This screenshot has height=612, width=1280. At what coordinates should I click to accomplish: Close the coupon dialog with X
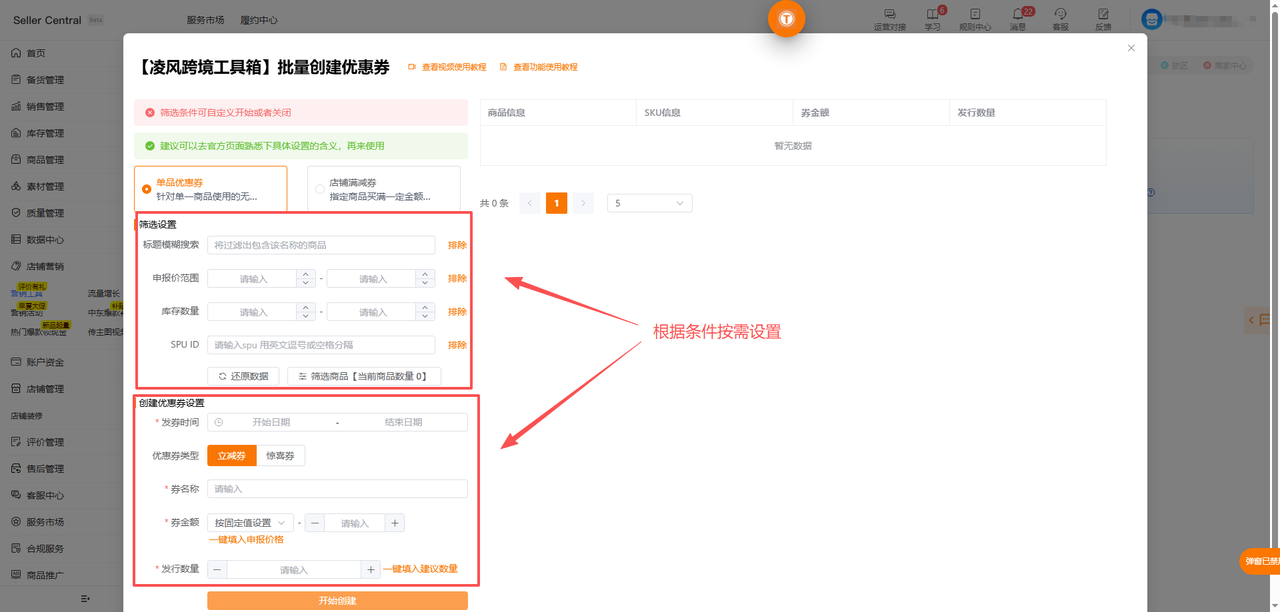pos(1131,48)
